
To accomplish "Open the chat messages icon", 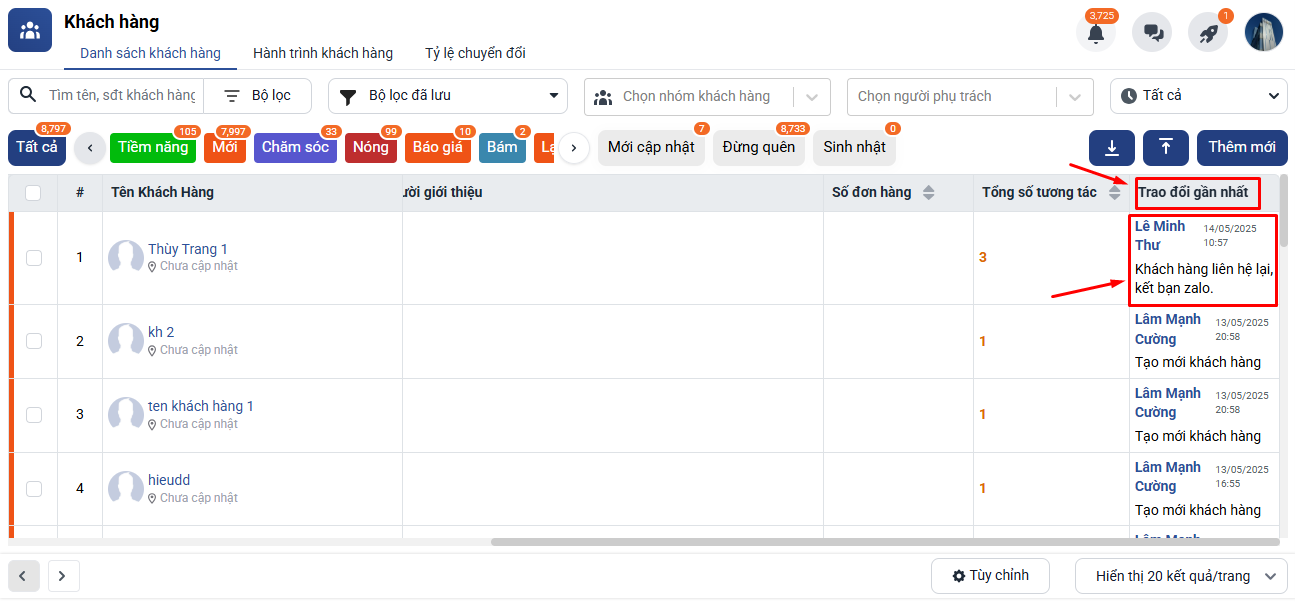I will [1152, 33].
